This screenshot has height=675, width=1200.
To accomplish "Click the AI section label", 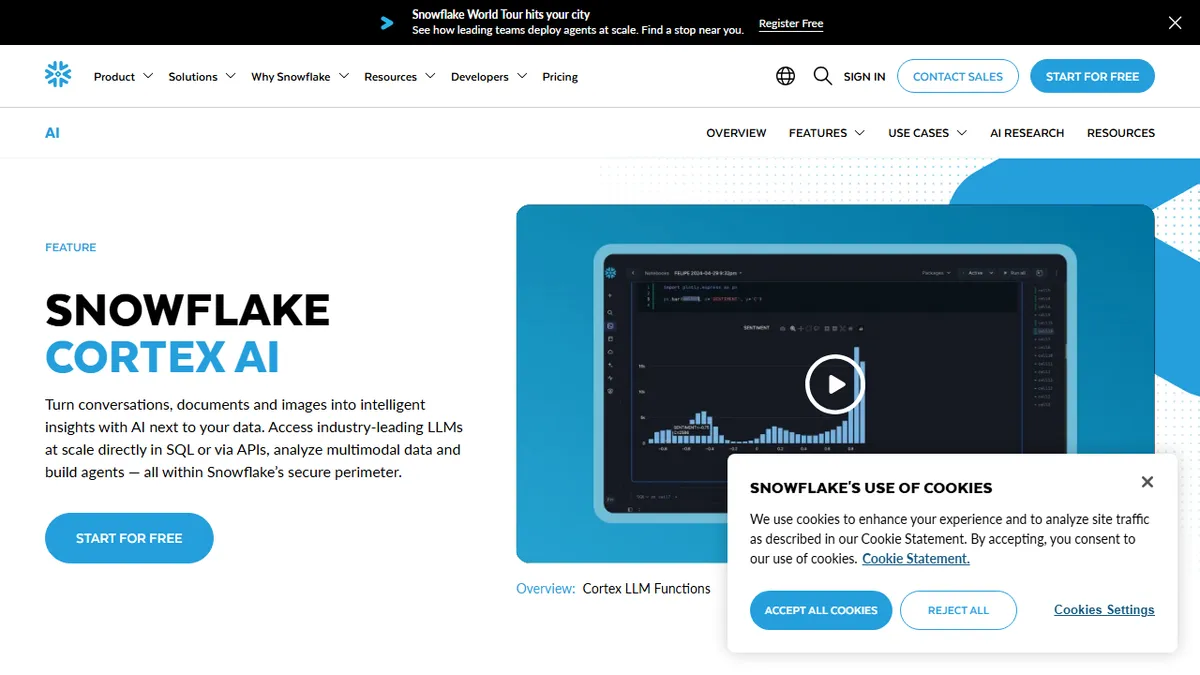I will [x=52, y=132].
